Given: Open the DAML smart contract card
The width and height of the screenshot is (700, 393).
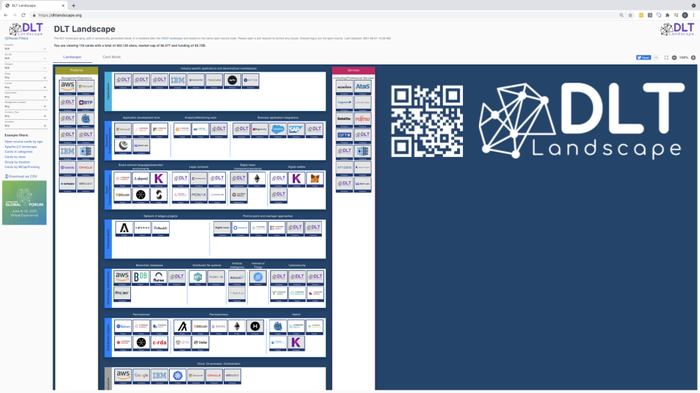Looking at the screenshot, I should tap(141, 179).
